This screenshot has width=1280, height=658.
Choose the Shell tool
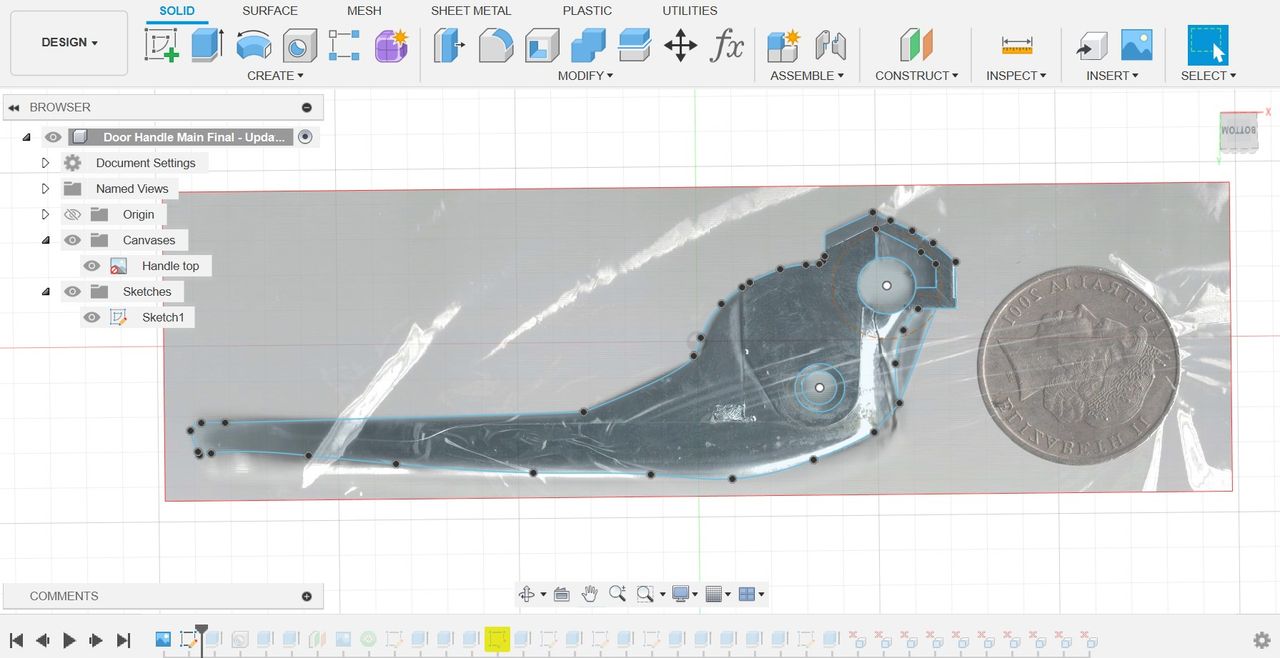[x=542, y=45]
